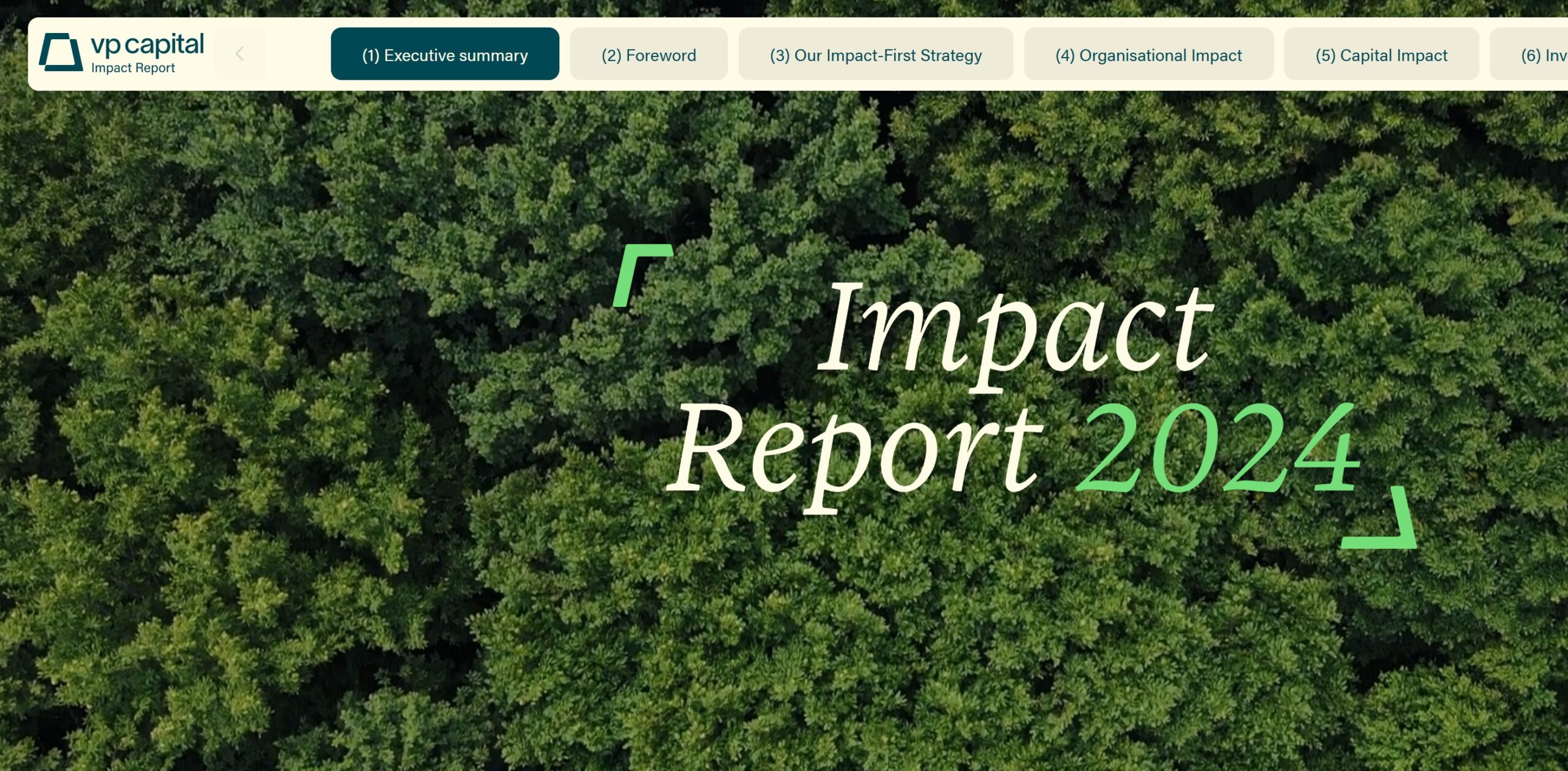
Task: Open the Executive summary tab
Action: 445,55
